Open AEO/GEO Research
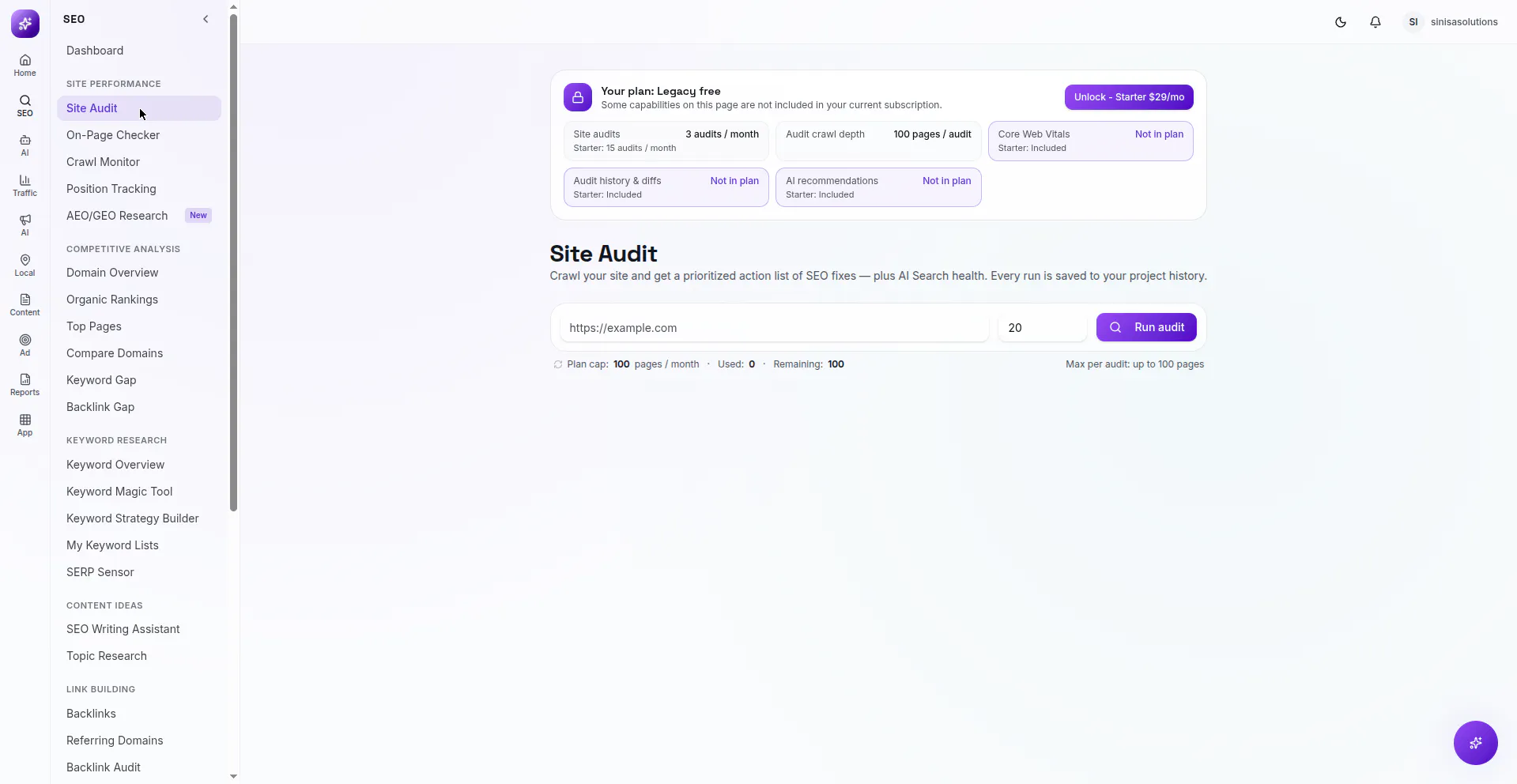The width and height of the screenshot is (1517, 784). (139, 216)
